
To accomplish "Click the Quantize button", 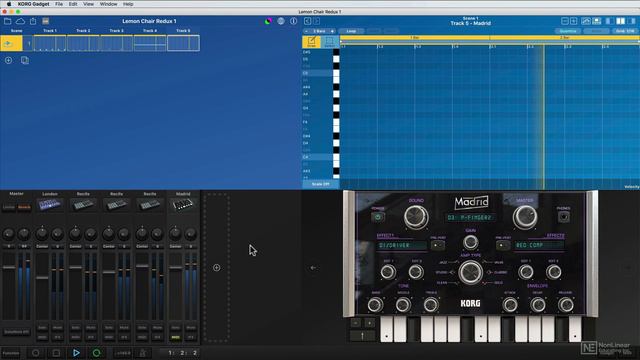I will [x=568, y=31].
